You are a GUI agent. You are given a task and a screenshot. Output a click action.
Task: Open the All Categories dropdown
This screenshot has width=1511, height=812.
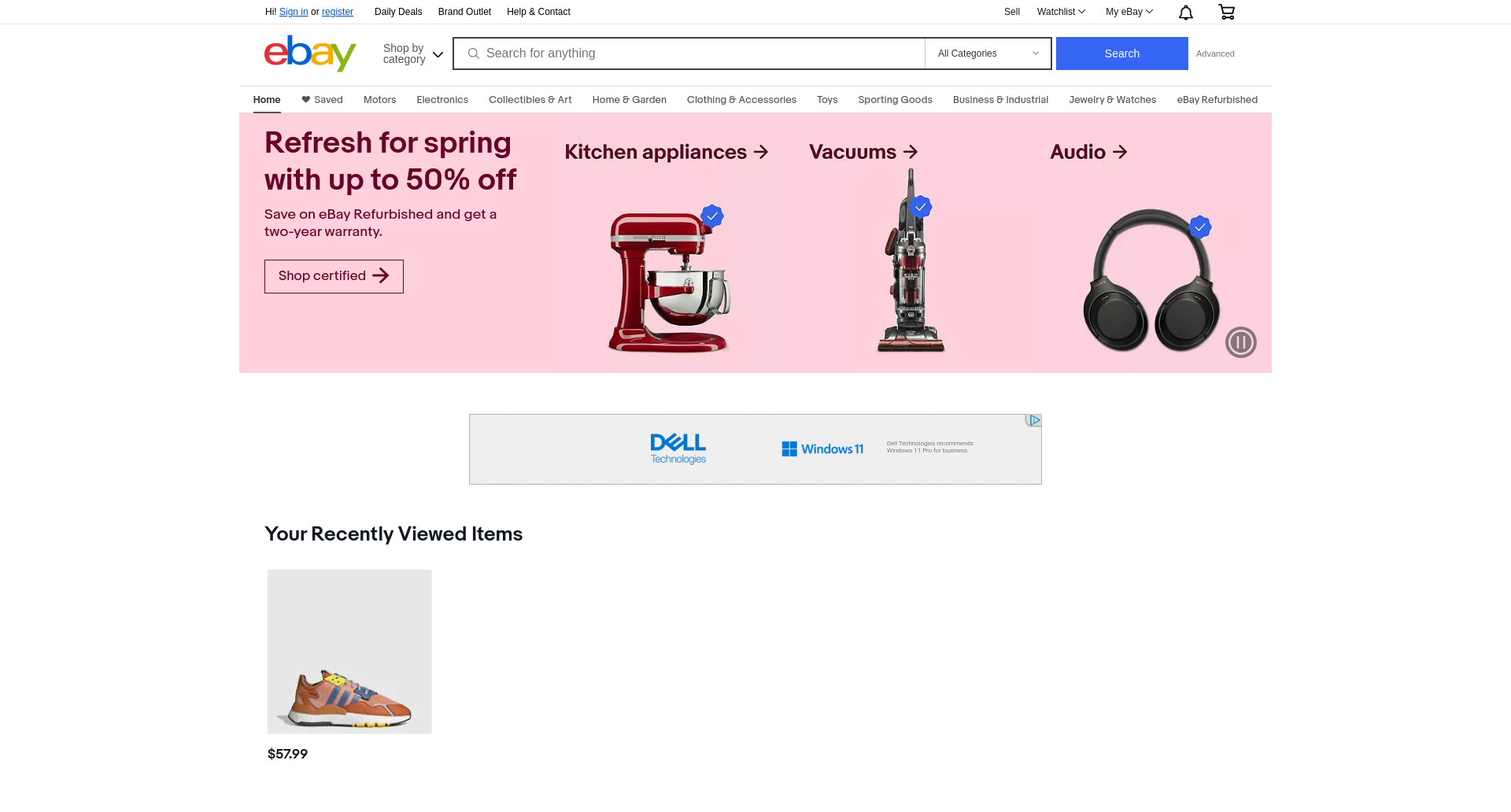pyautogui.click(x=988, y=54)
